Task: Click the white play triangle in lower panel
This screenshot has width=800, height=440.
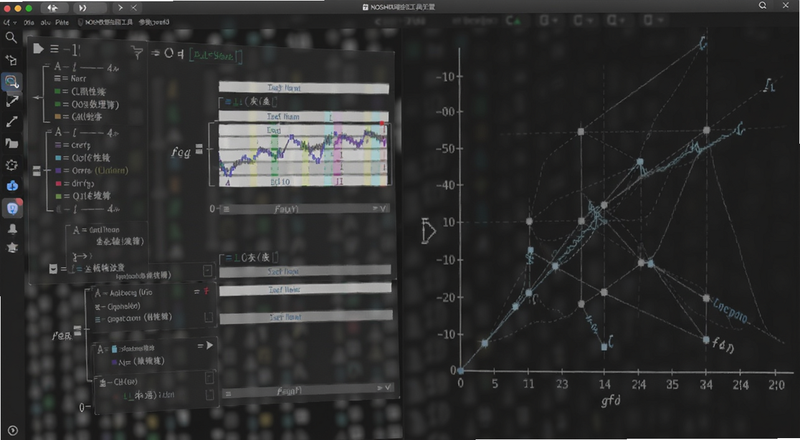Action: (x=209, y=346)
